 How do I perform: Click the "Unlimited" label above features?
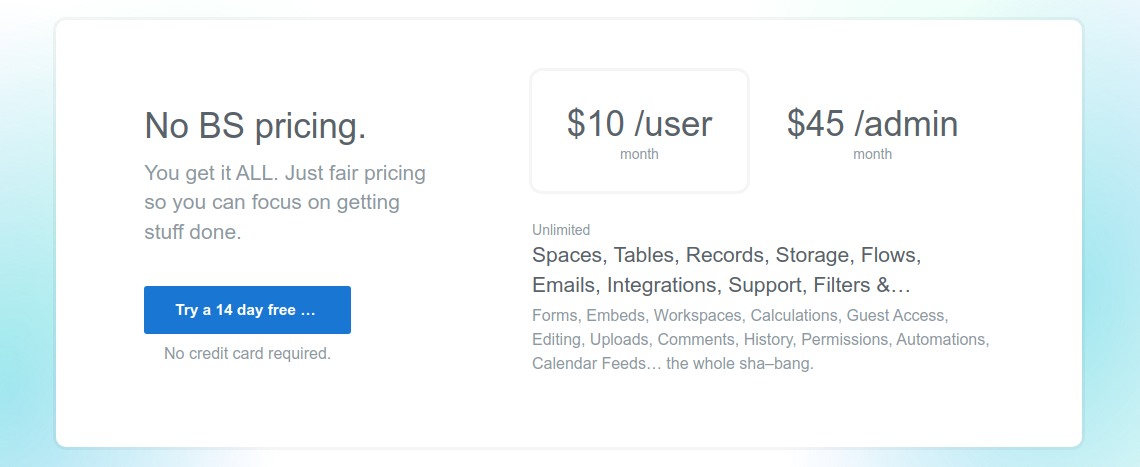[561, 230]
